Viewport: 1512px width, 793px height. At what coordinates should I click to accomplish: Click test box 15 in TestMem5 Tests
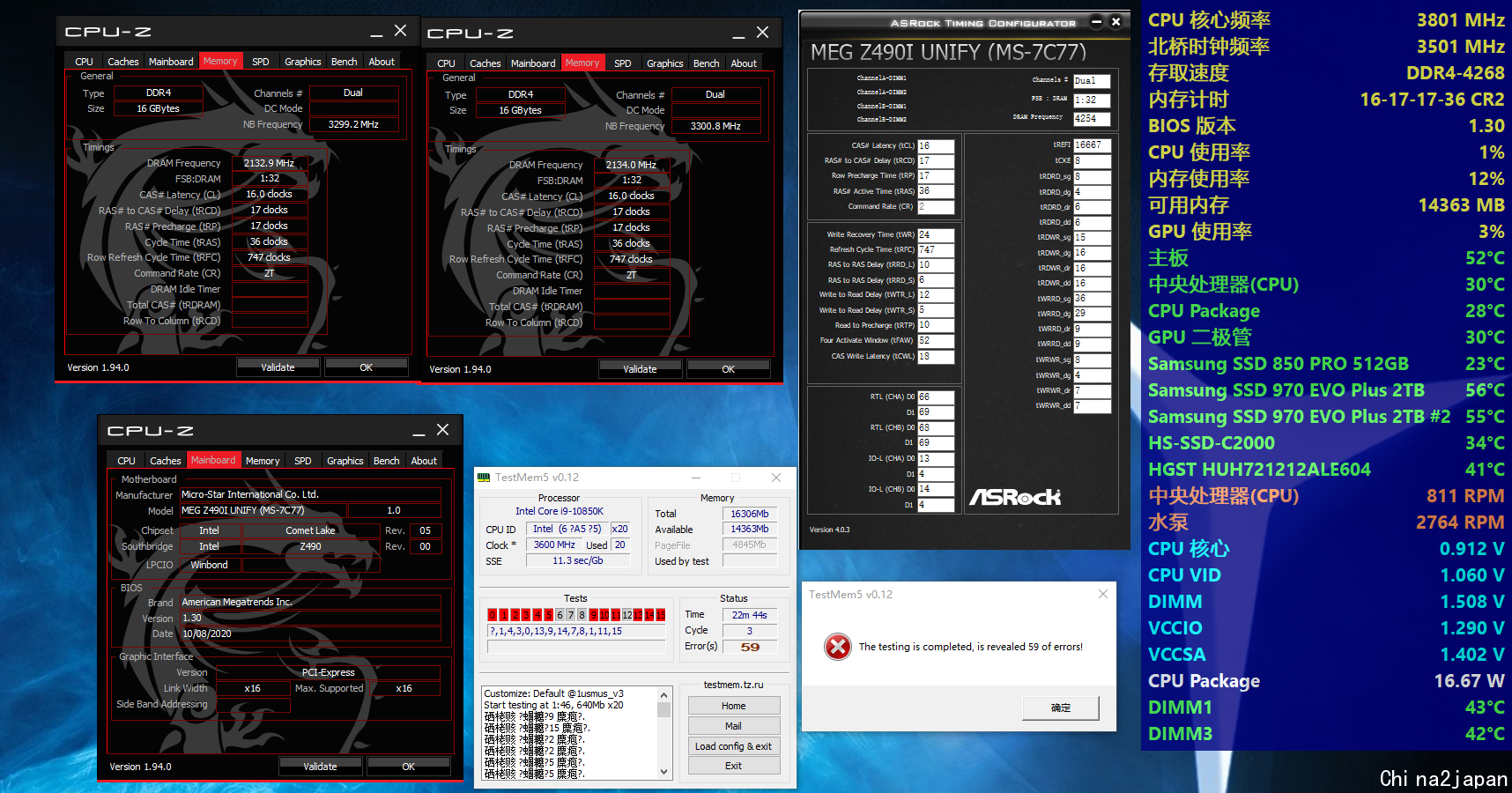661,615
